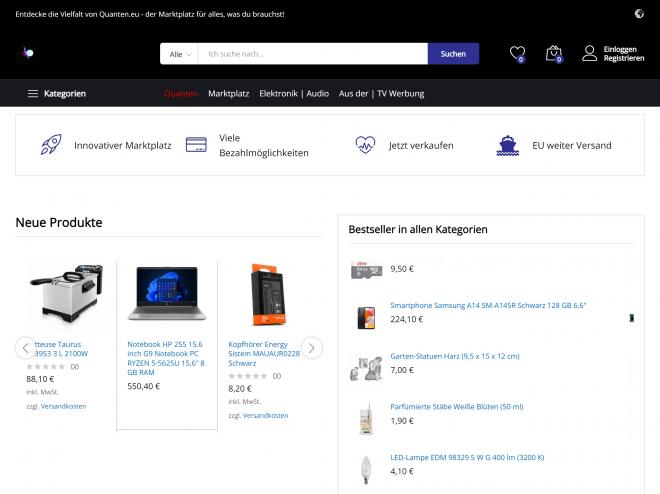Open Parfümierte Stäbe thumbnail image
Viewport: 660px width, 494px height.
coord(366,418)
